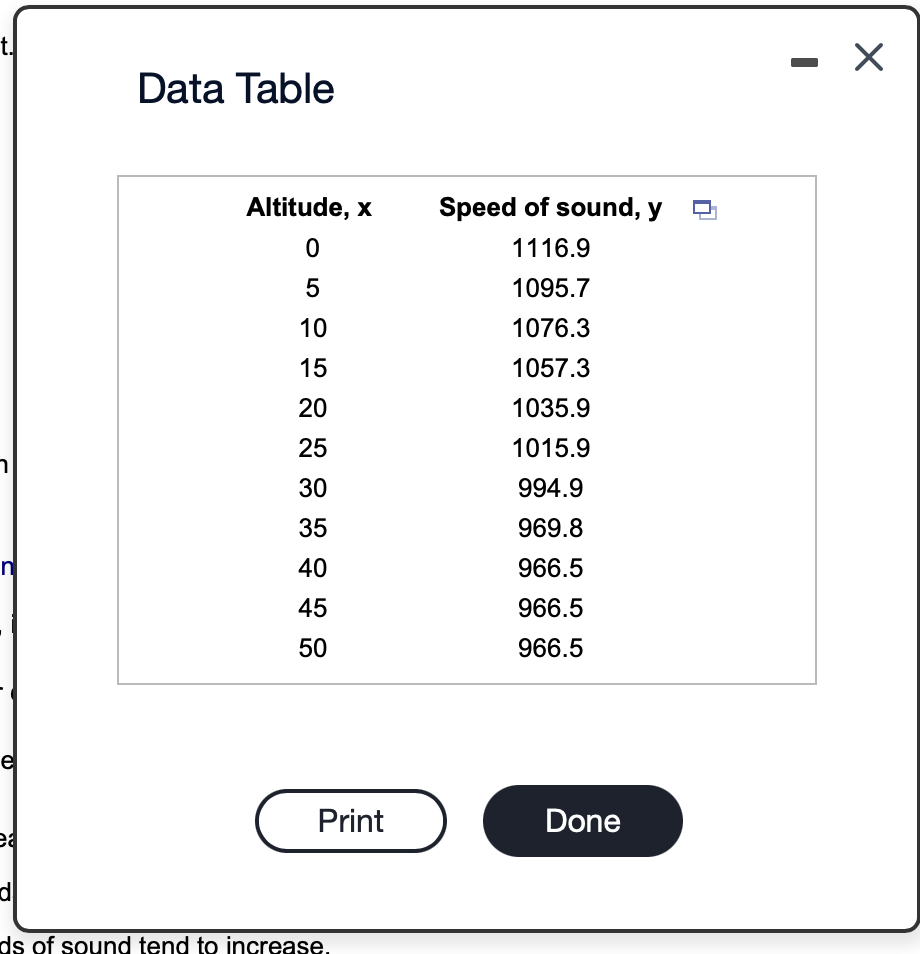Close the Data Table dialog with the X
This screenshot has height=954, width=920.
868,57
